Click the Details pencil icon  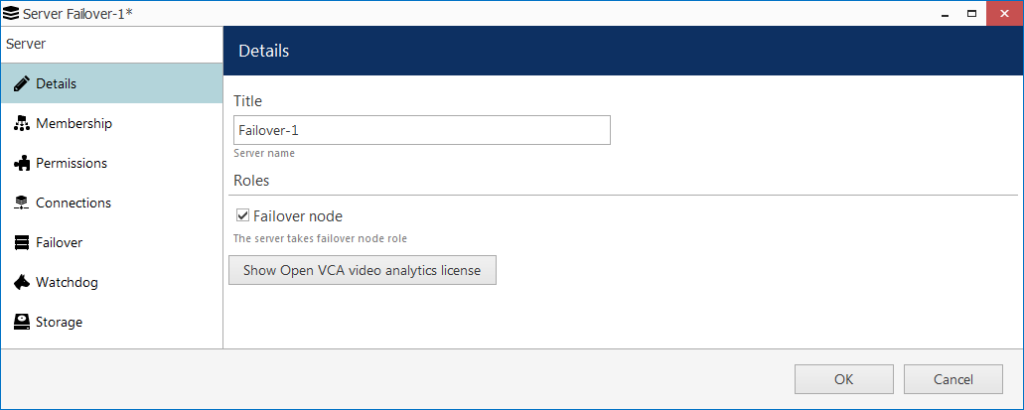pos(22,84)
